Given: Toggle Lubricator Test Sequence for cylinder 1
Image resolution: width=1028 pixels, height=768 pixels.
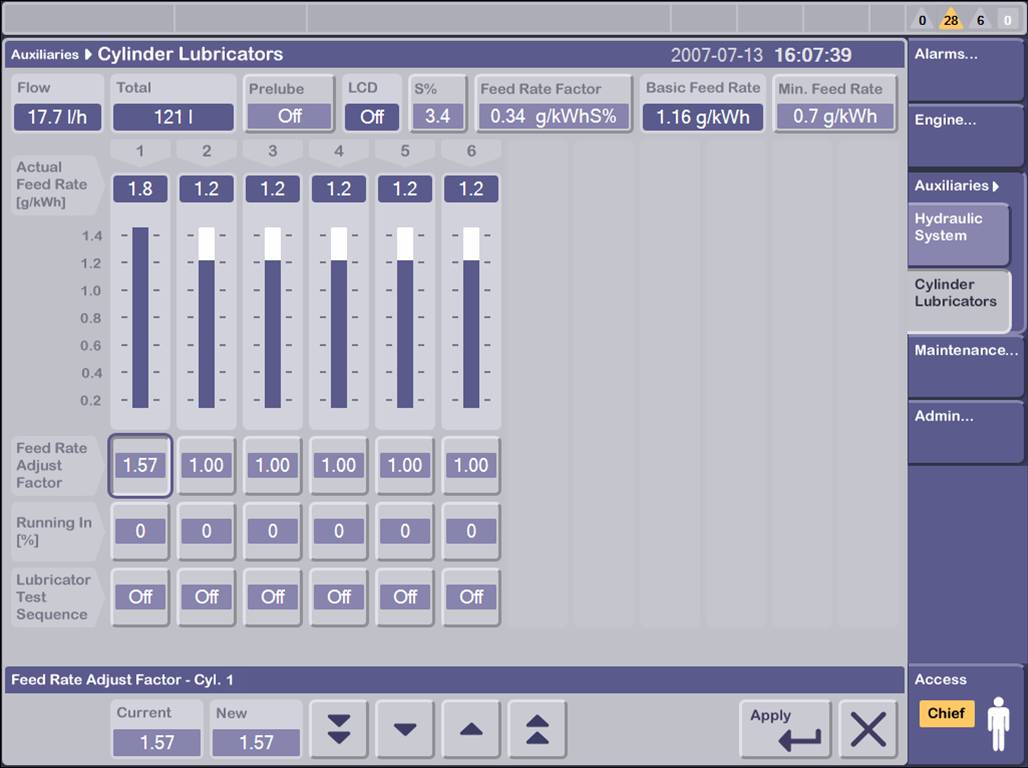Looking at the screenshot, I should [140, 596].
